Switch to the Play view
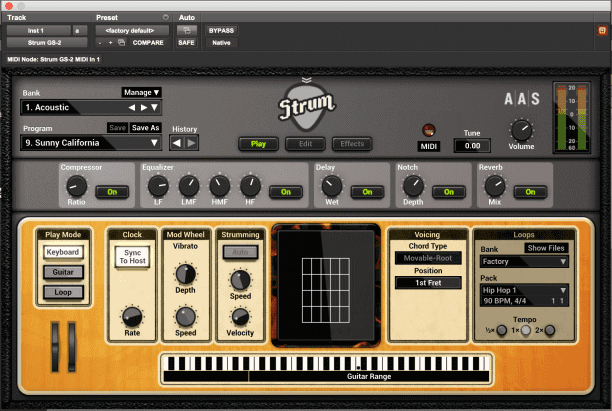The height and width of the screenshot is (411, 612). 258,144
